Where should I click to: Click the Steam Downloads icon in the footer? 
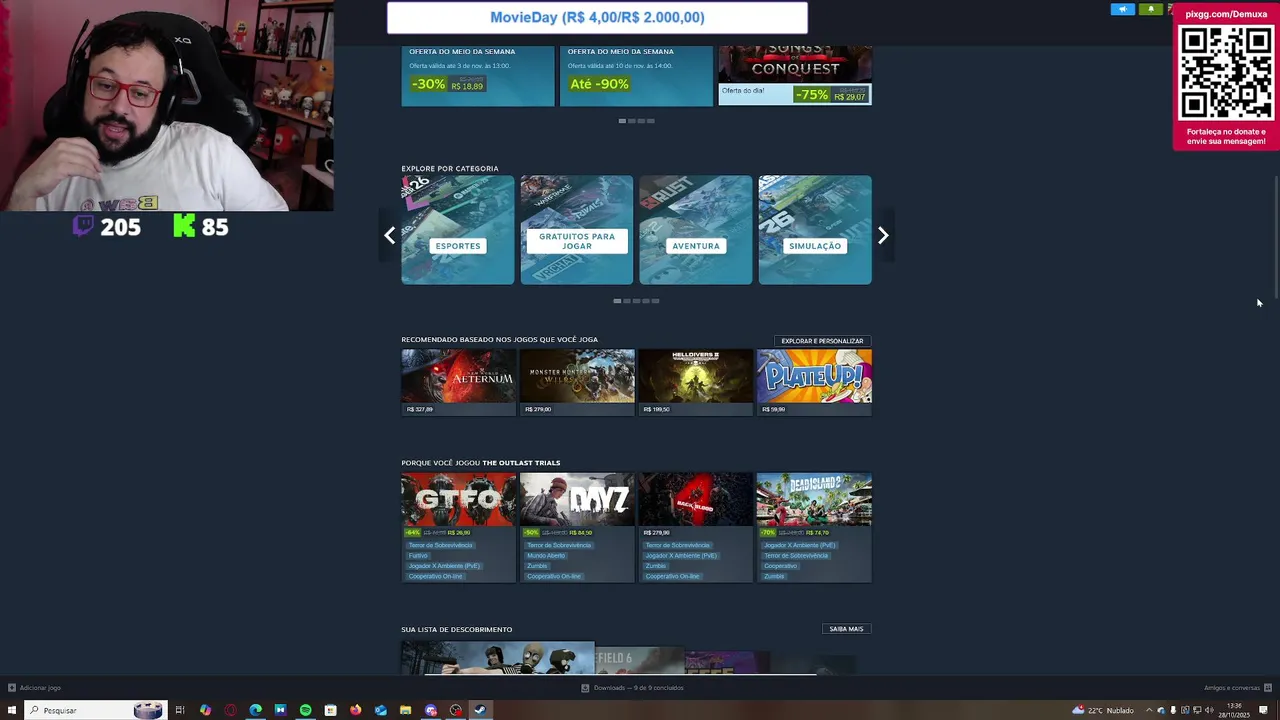point(585,688)
